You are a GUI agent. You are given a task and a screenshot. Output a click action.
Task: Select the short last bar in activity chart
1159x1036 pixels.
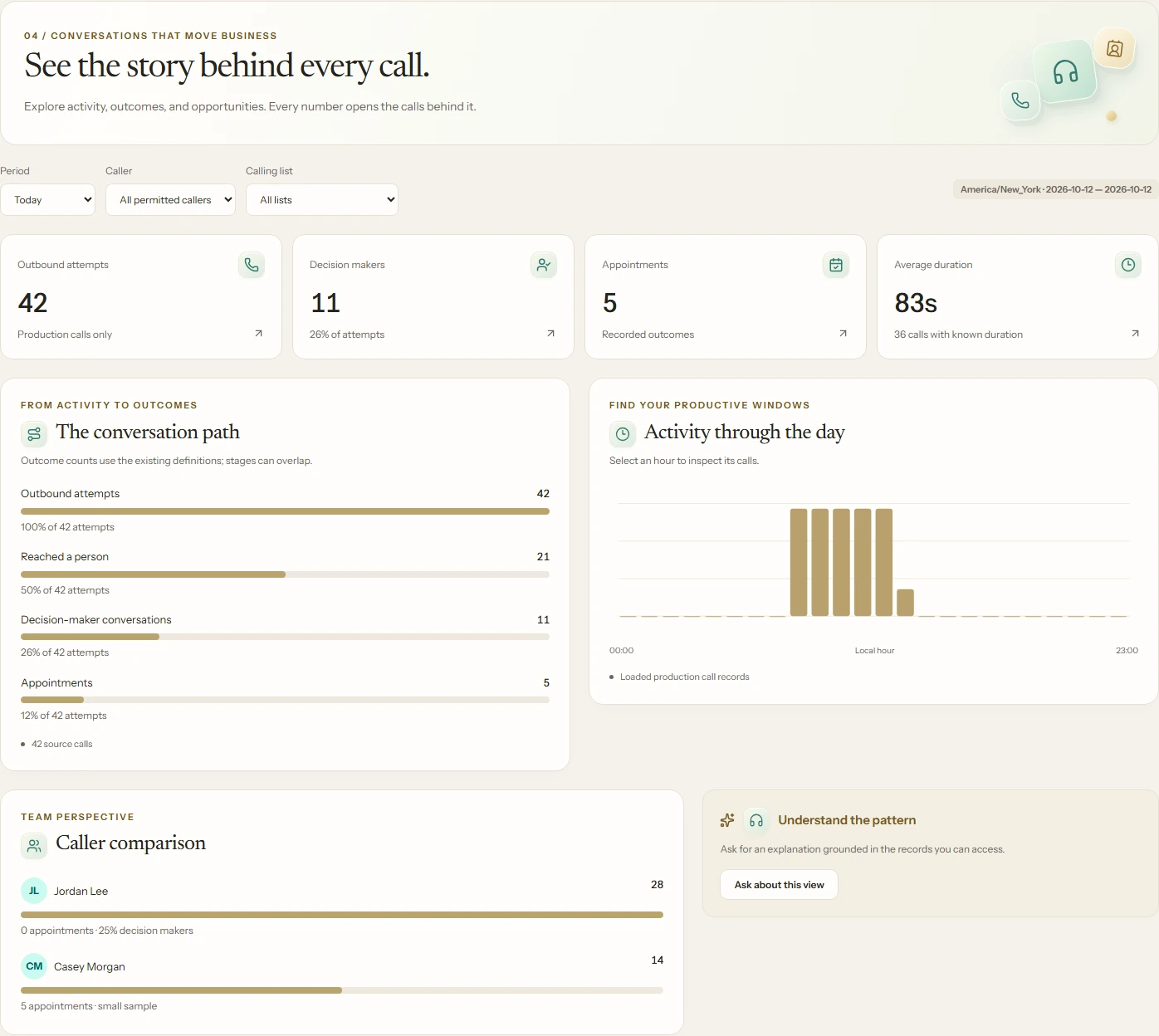pos(906,603)
